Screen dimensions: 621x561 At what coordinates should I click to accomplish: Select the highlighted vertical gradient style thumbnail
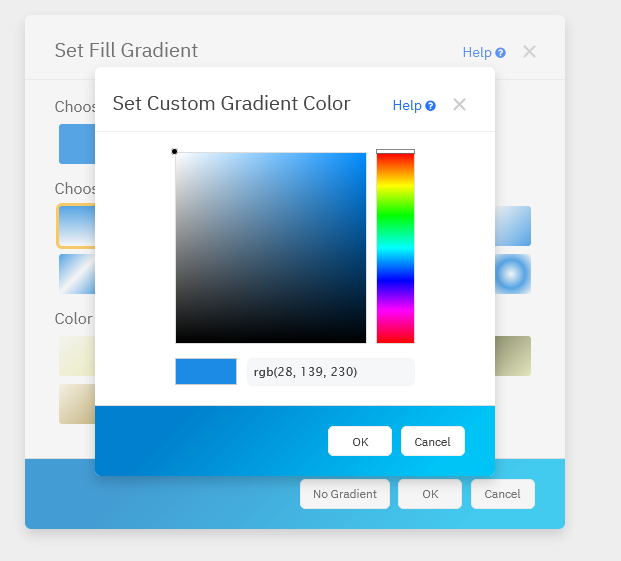pyautogui.click(x=76, y=225)
